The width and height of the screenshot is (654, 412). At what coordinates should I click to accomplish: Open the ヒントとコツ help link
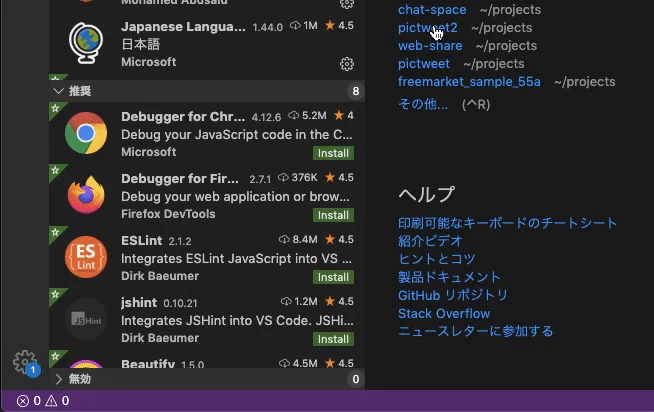pyautogui.click(x=437, y=259)
